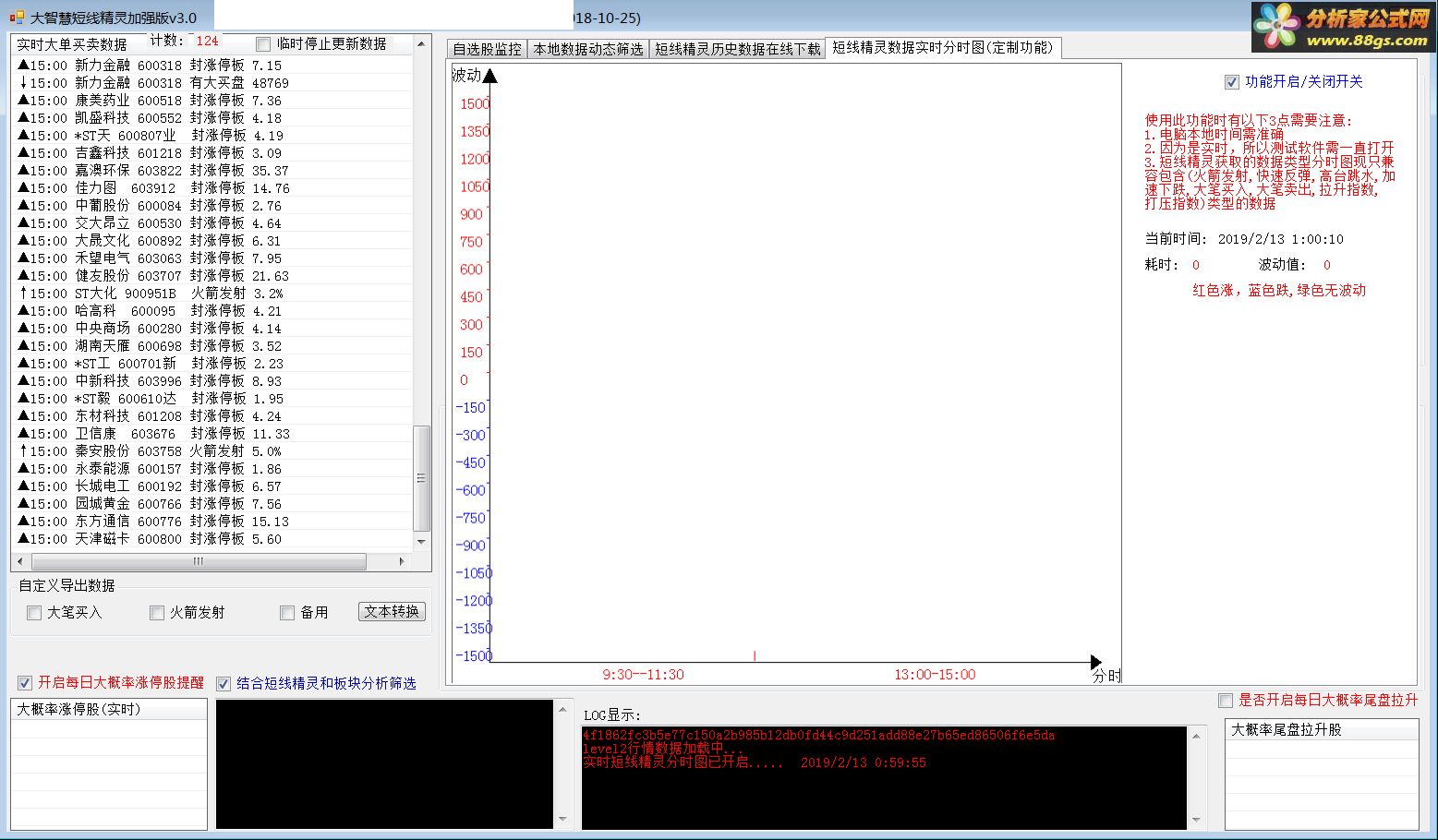
Task: Select row 新力金融 600318 封涨停板 7.15
Action: click(212, 66)
